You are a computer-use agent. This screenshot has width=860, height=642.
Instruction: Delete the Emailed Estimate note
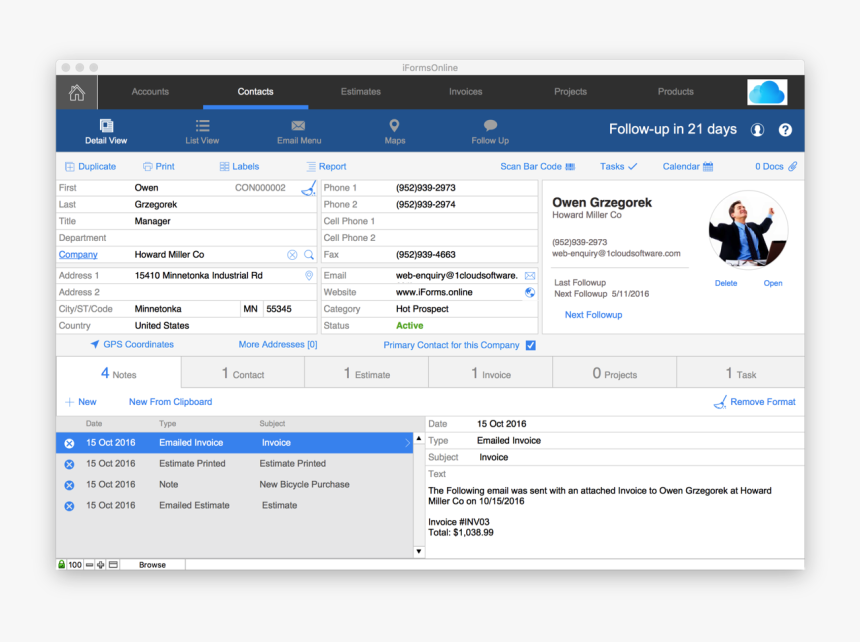[x=69, y=506]
